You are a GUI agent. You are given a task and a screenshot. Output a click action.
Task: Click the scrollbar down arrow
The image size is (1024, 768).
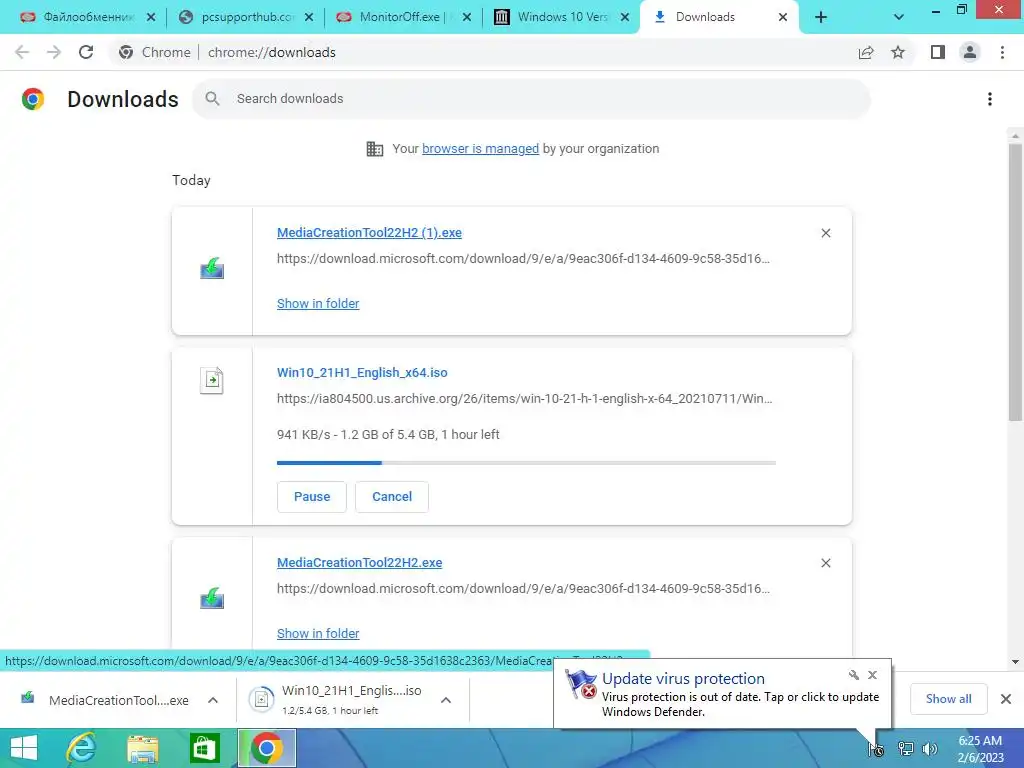(x=1015, y=662)
